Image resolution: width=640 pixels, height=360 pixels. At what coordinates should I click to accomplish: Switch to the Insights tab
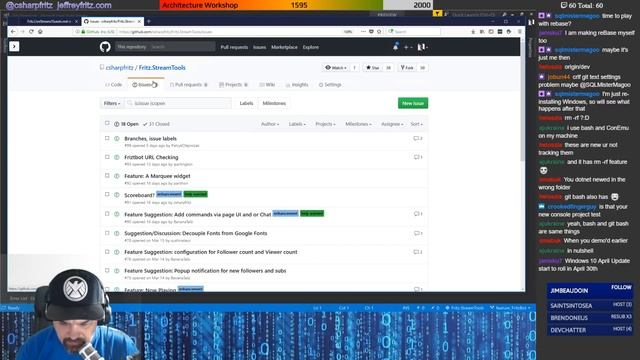[x=297, y=85]
